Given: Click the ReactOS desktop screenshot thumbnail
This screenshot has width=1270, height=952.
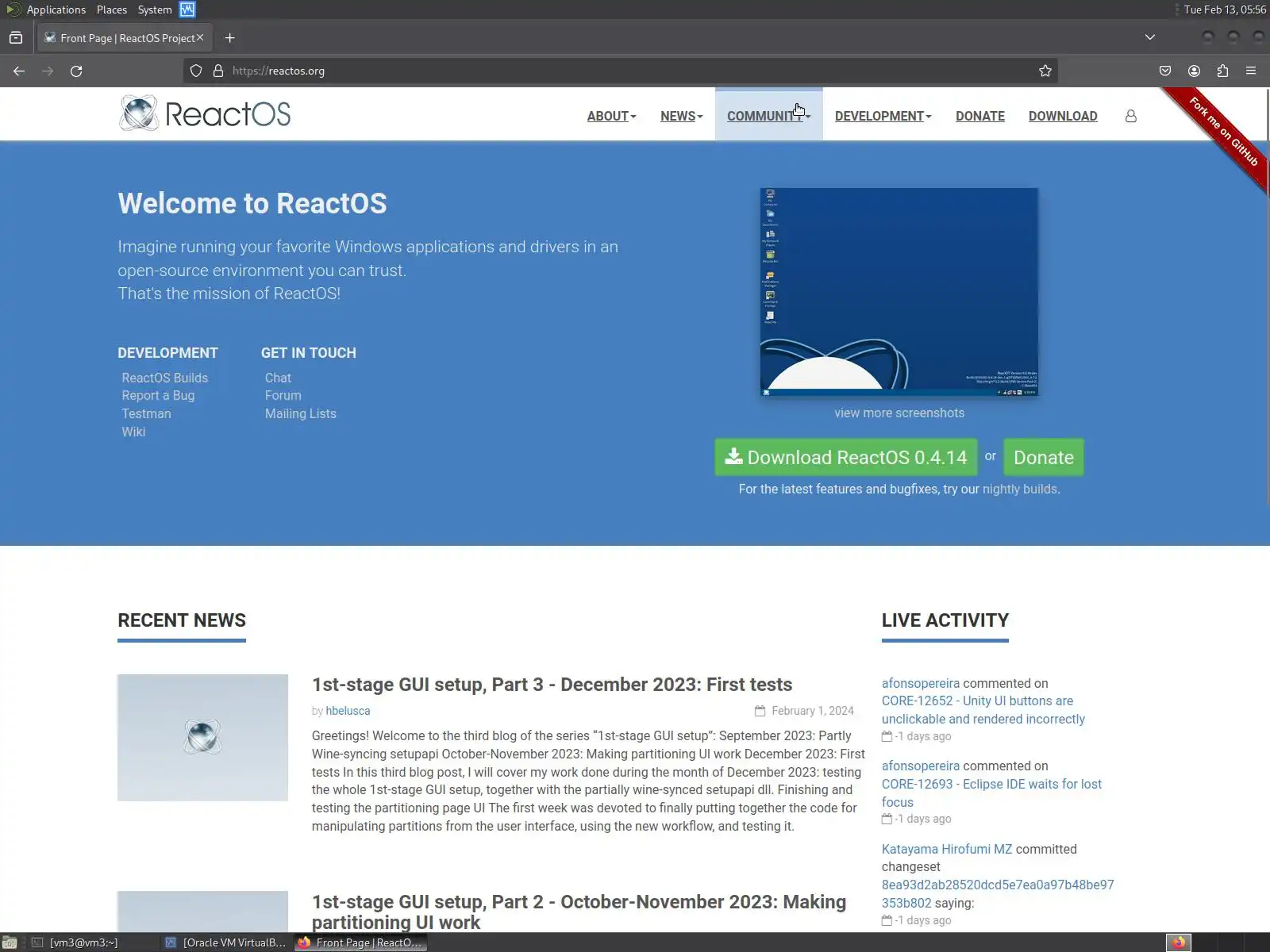Looking at the screenshot, I should point(899,292).
